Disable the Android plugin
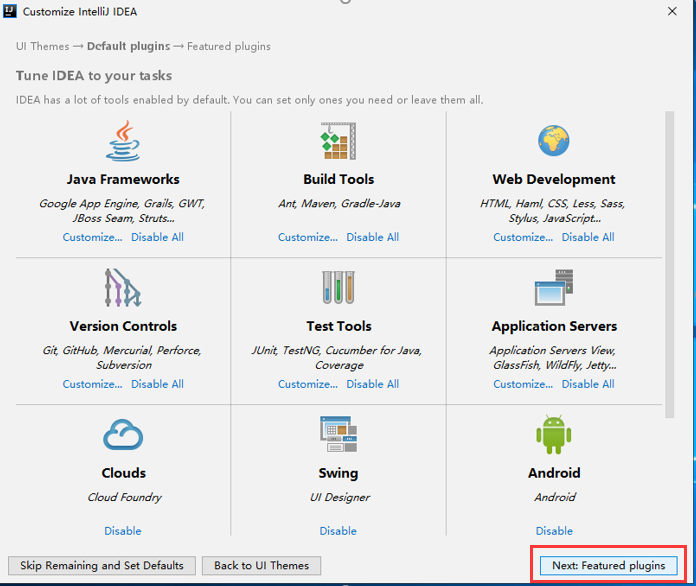This screenshot has height=586, width=696. coord(554,531)
